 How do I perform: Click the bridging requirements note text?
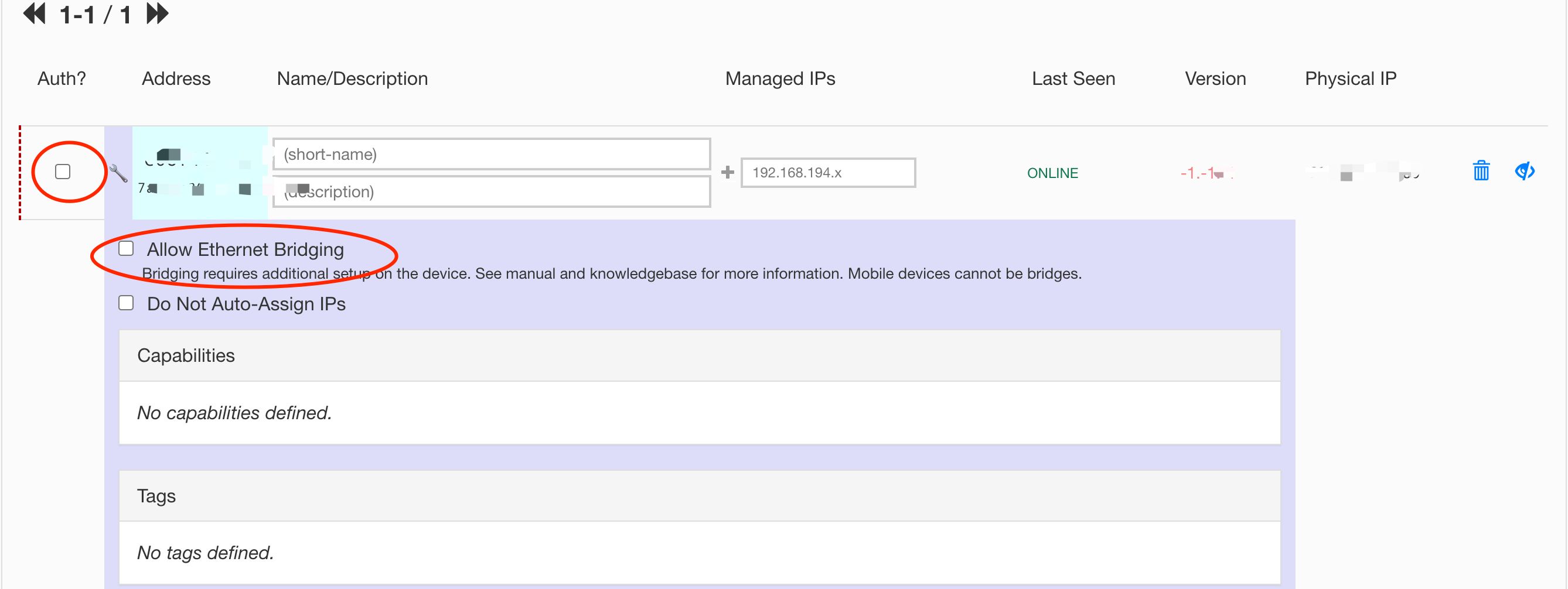tap(612, 273)
